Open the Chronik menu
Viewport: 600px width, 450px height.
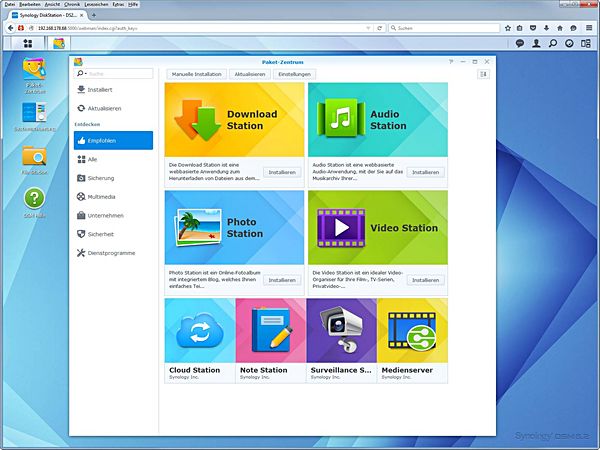pos(72,4)
